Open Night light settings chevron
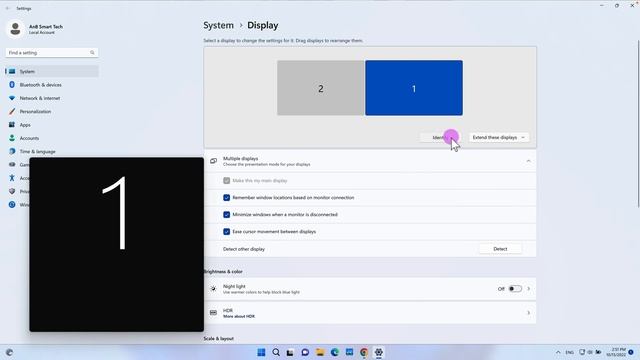640x360 pixels. click(529, 289)
